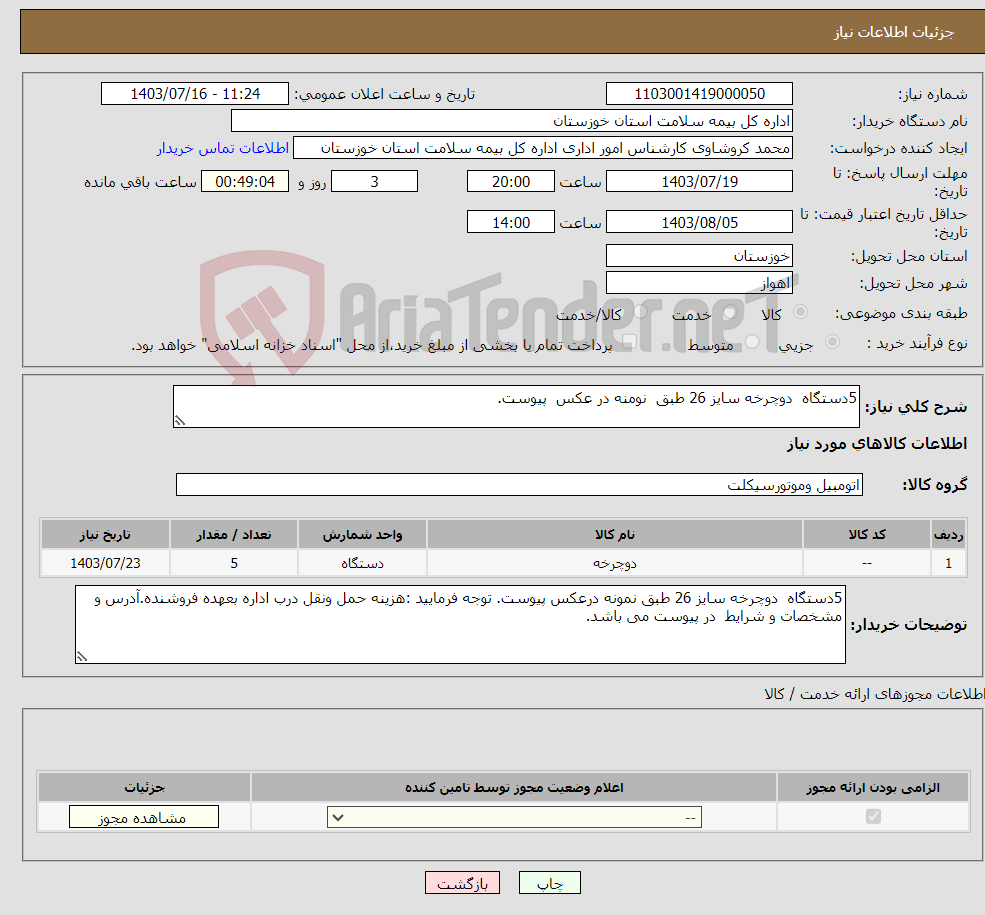Select the کالا/خدمت radio button
The width and height of the screenshot is (985, 915).
[640, 312]
